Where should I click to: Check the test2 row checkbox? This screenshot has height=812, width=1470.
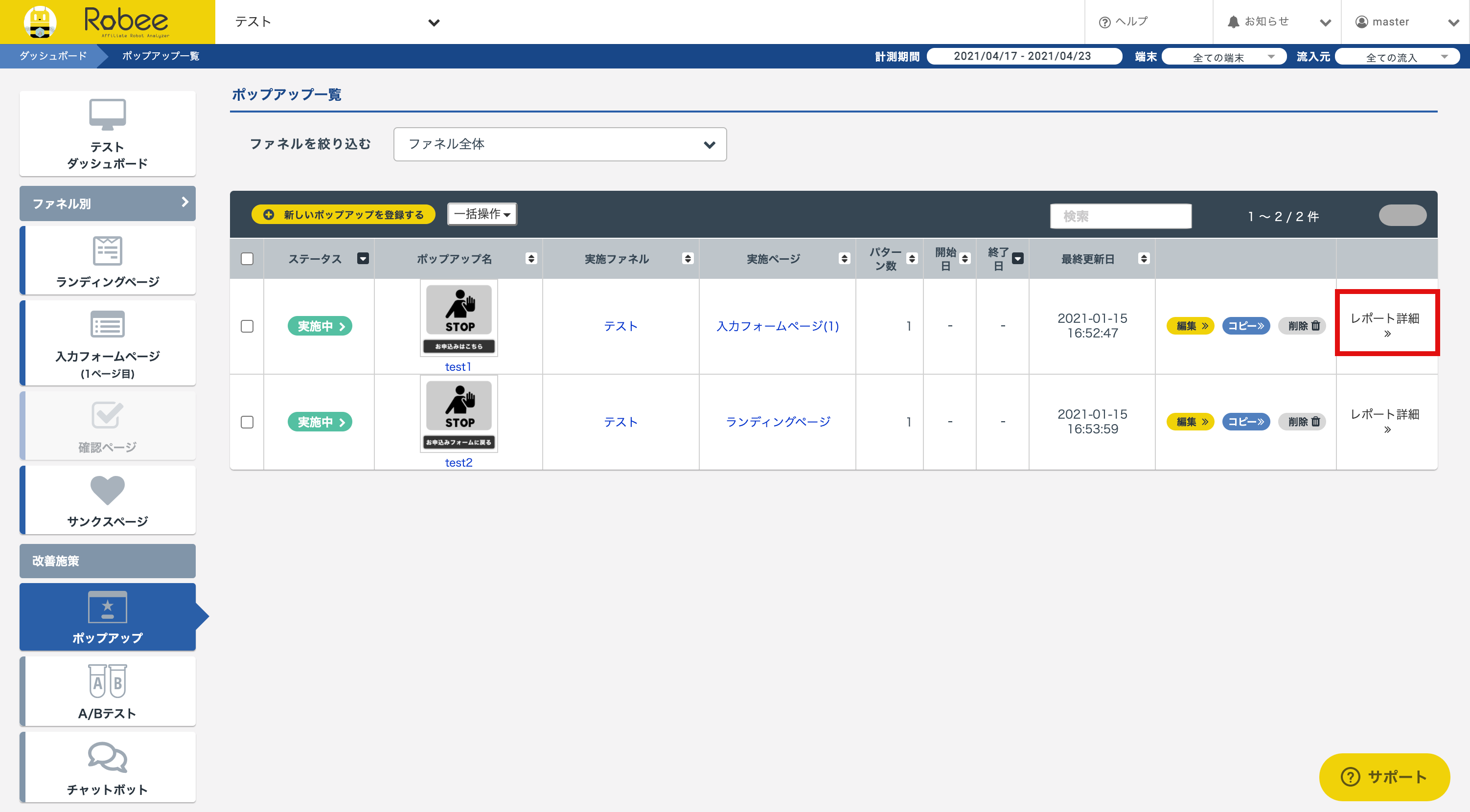247,422
